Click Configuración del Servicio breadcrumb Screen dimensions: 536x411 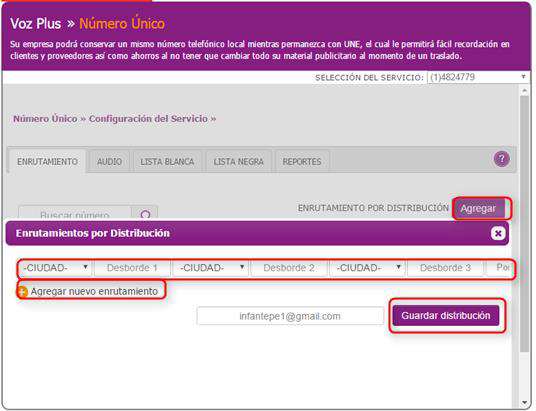(148, 119)
